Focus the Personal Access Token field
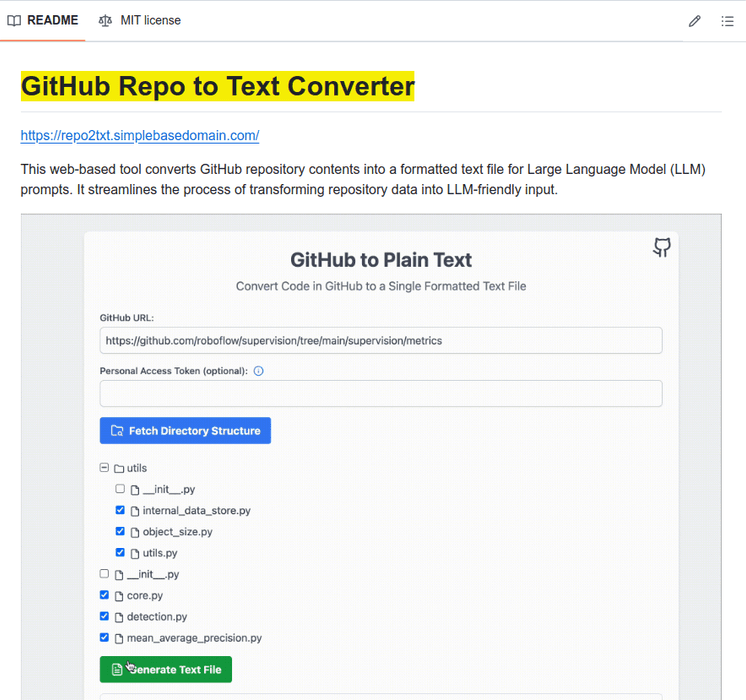Viewport: 746px width, 700px height. (380, 393)
